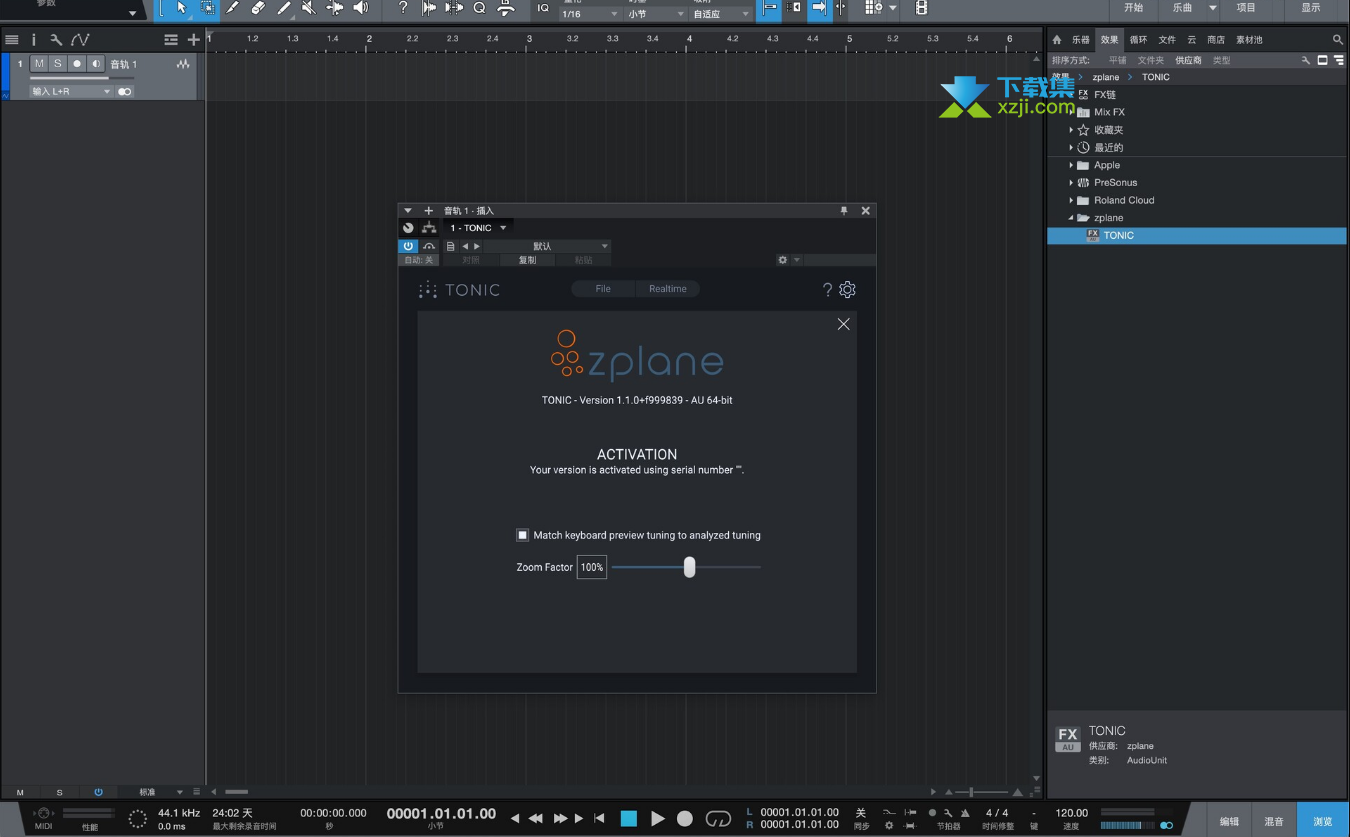Image resolution: width=1350 pixels, height=837 pixels.
Task: Show automation with the curve icon
Action: point(80,40)
